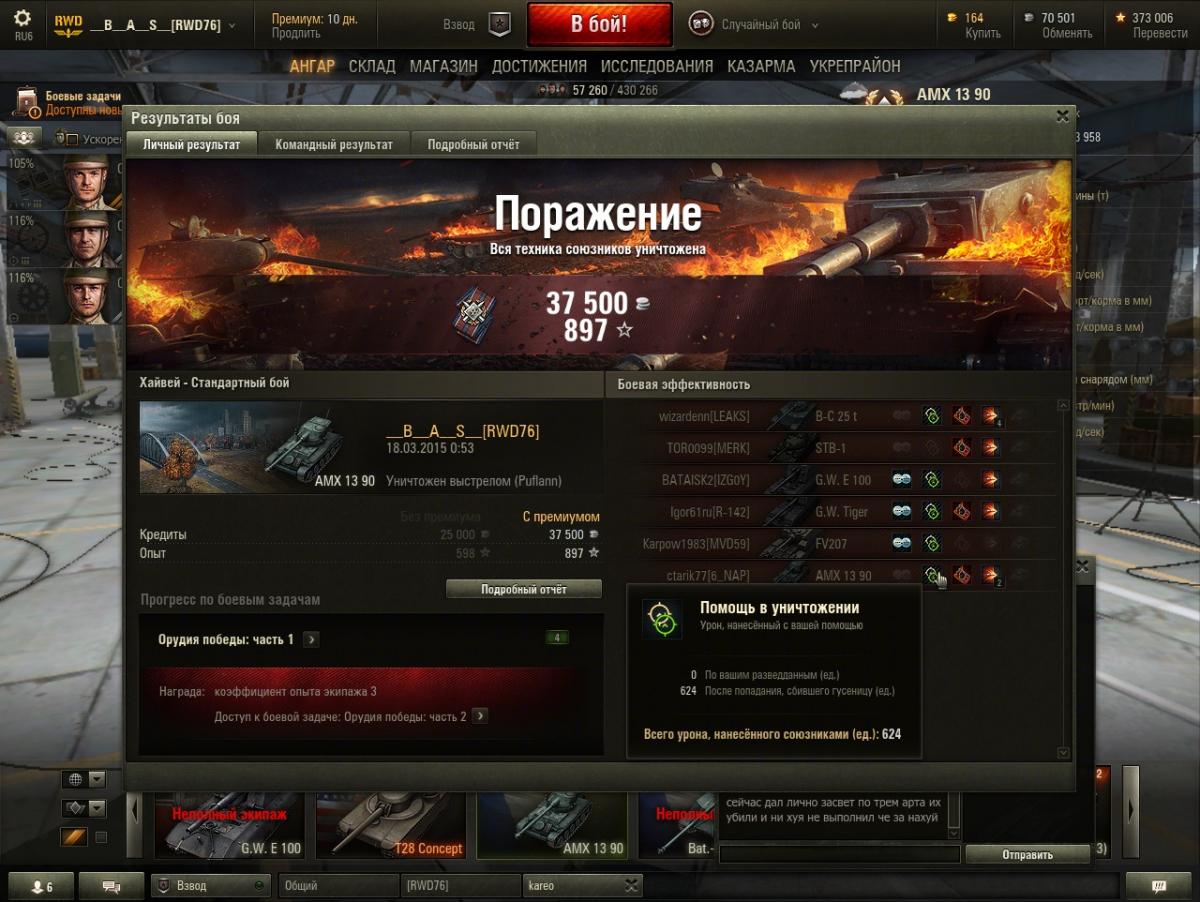Open the chat channels speech-bubble icon

[x=112, y=886]
